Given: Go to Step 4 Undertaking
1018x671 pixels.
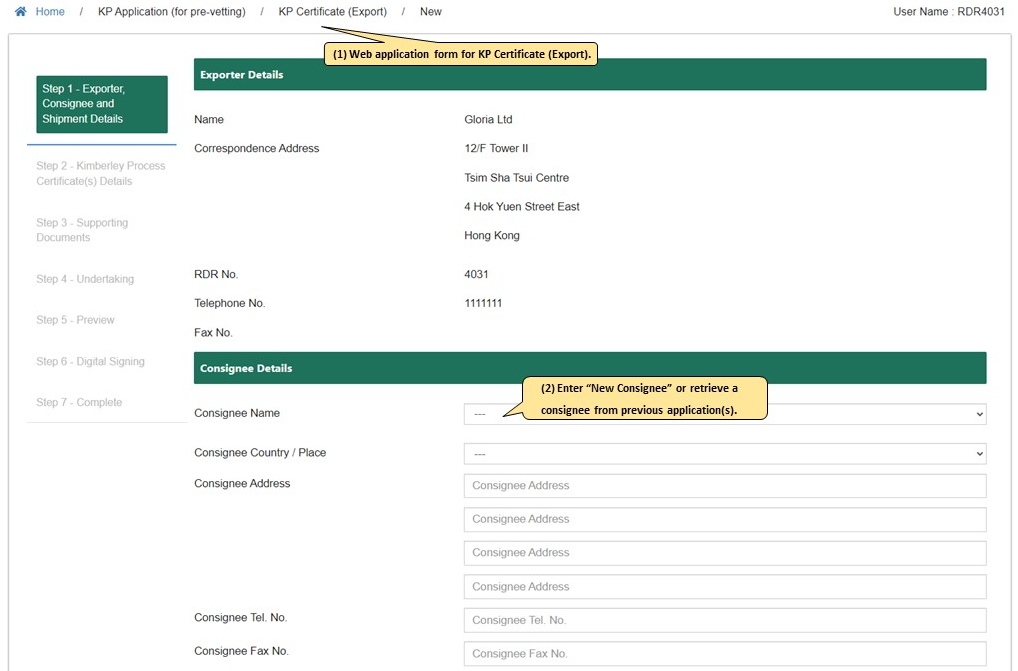Looking at the screenshot, I should [85, 279].
